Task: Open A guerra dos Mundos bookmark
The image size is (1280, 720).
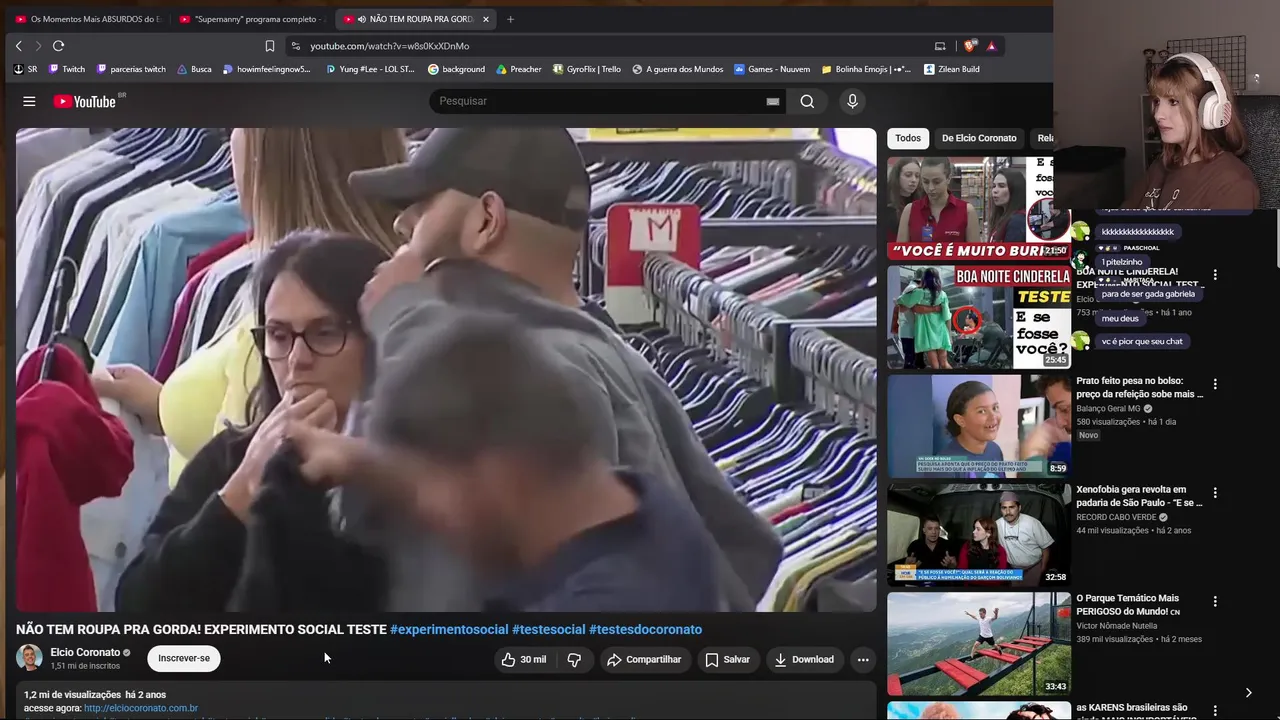Action: point(678,69)
